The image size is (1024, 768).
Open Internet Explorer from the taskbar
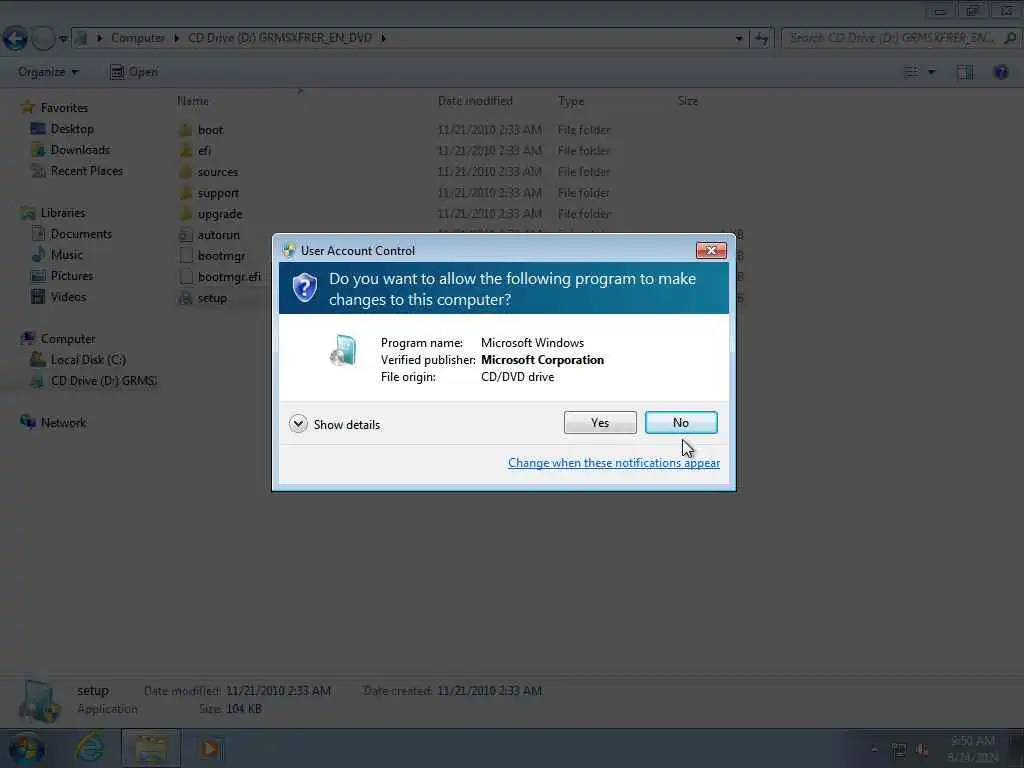point(89,748)
